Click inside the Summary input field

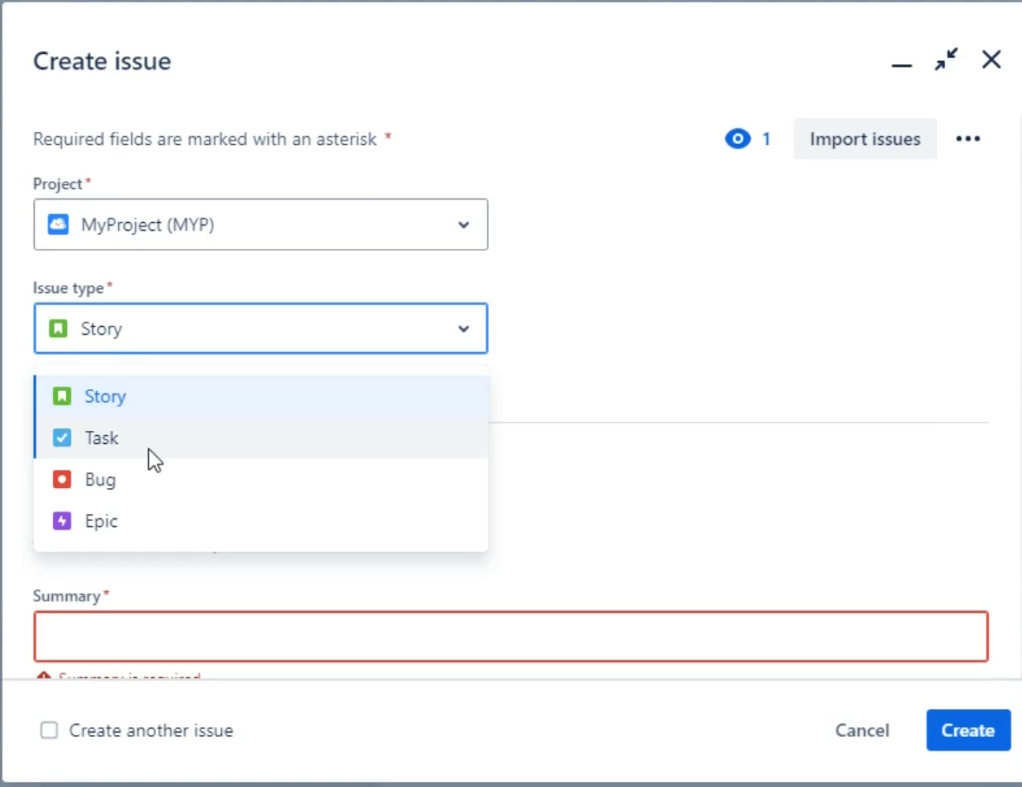click(511, 636)
